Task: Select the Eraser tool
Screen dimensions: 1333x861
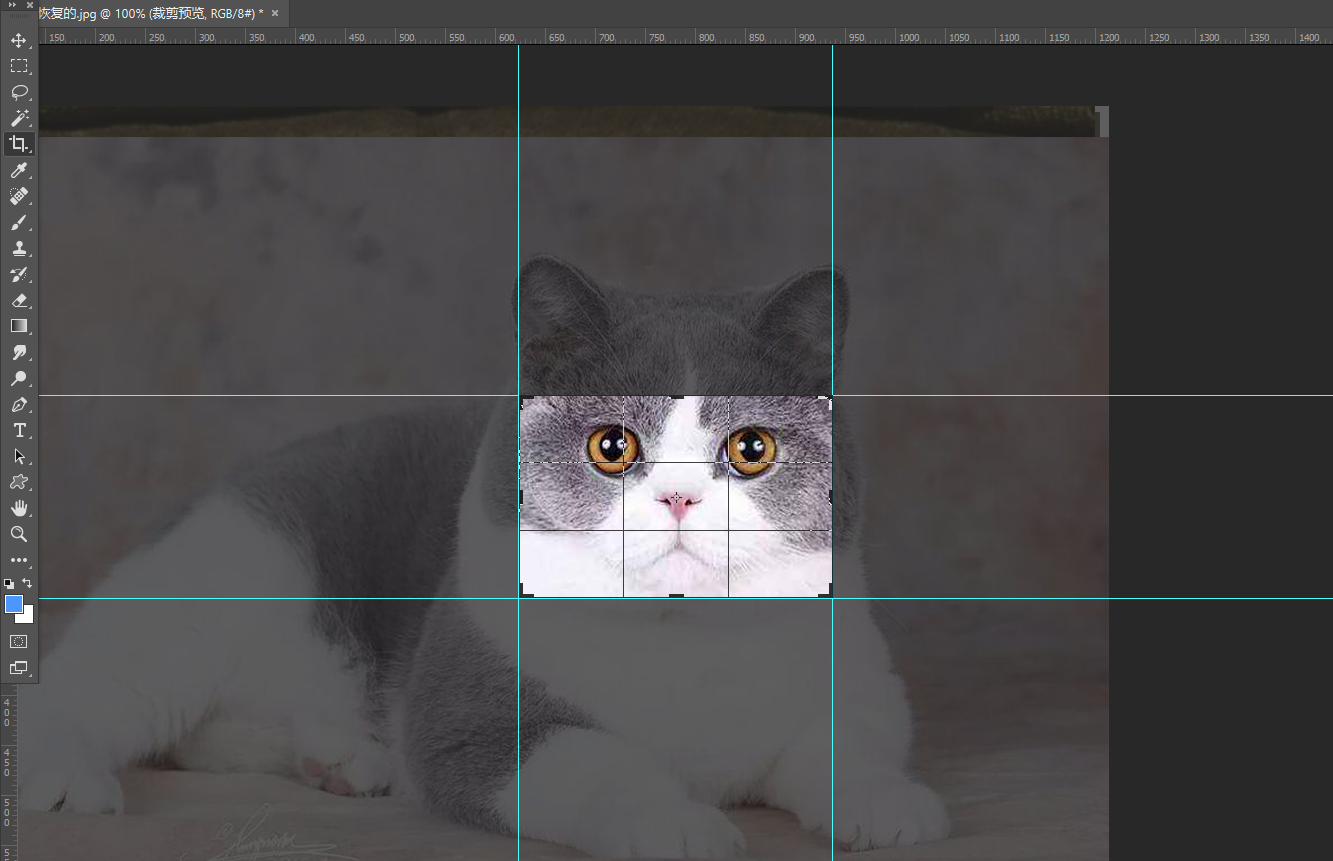Action: point(18,300)
